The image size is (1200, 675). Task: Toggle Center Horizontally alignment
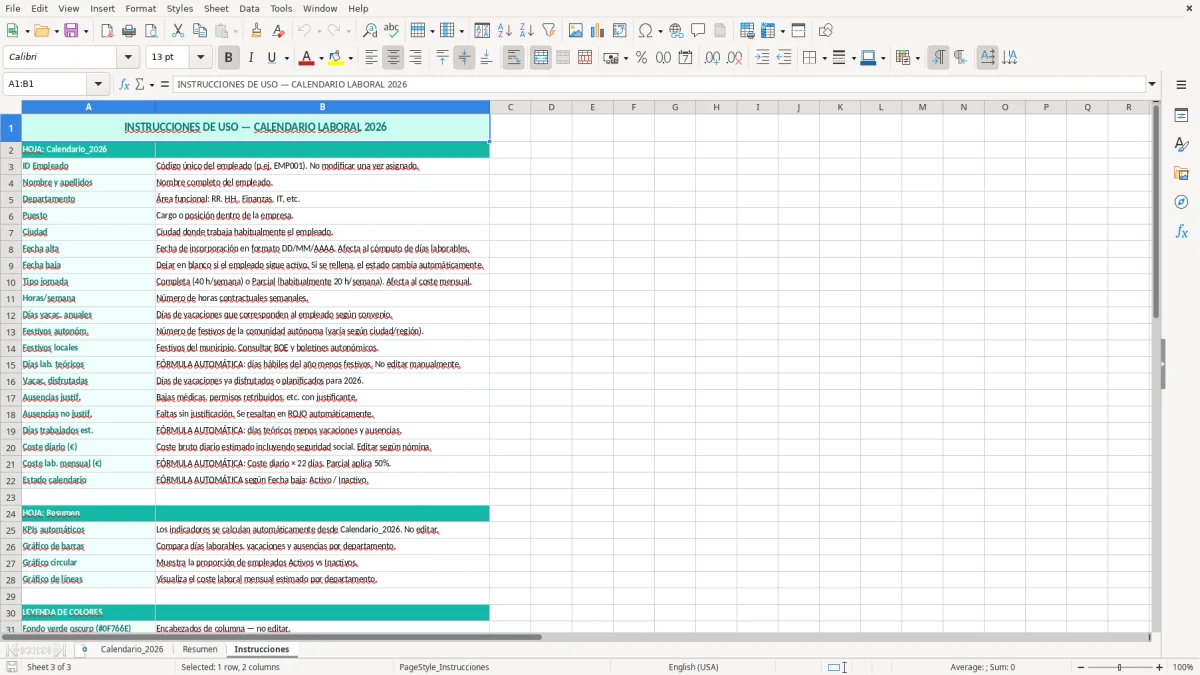393,58
